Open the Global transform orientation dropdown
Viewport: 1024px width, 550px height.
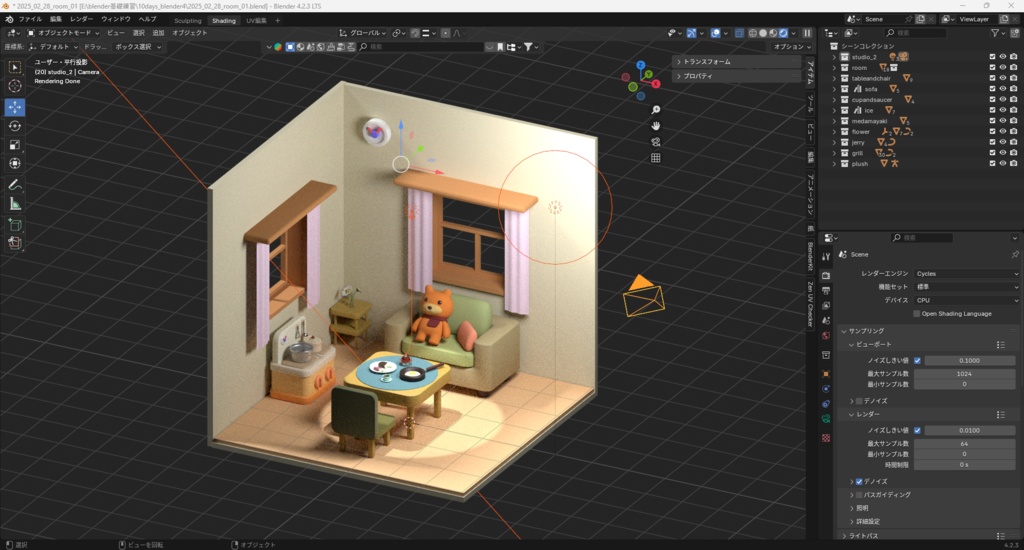click(363, 33)
